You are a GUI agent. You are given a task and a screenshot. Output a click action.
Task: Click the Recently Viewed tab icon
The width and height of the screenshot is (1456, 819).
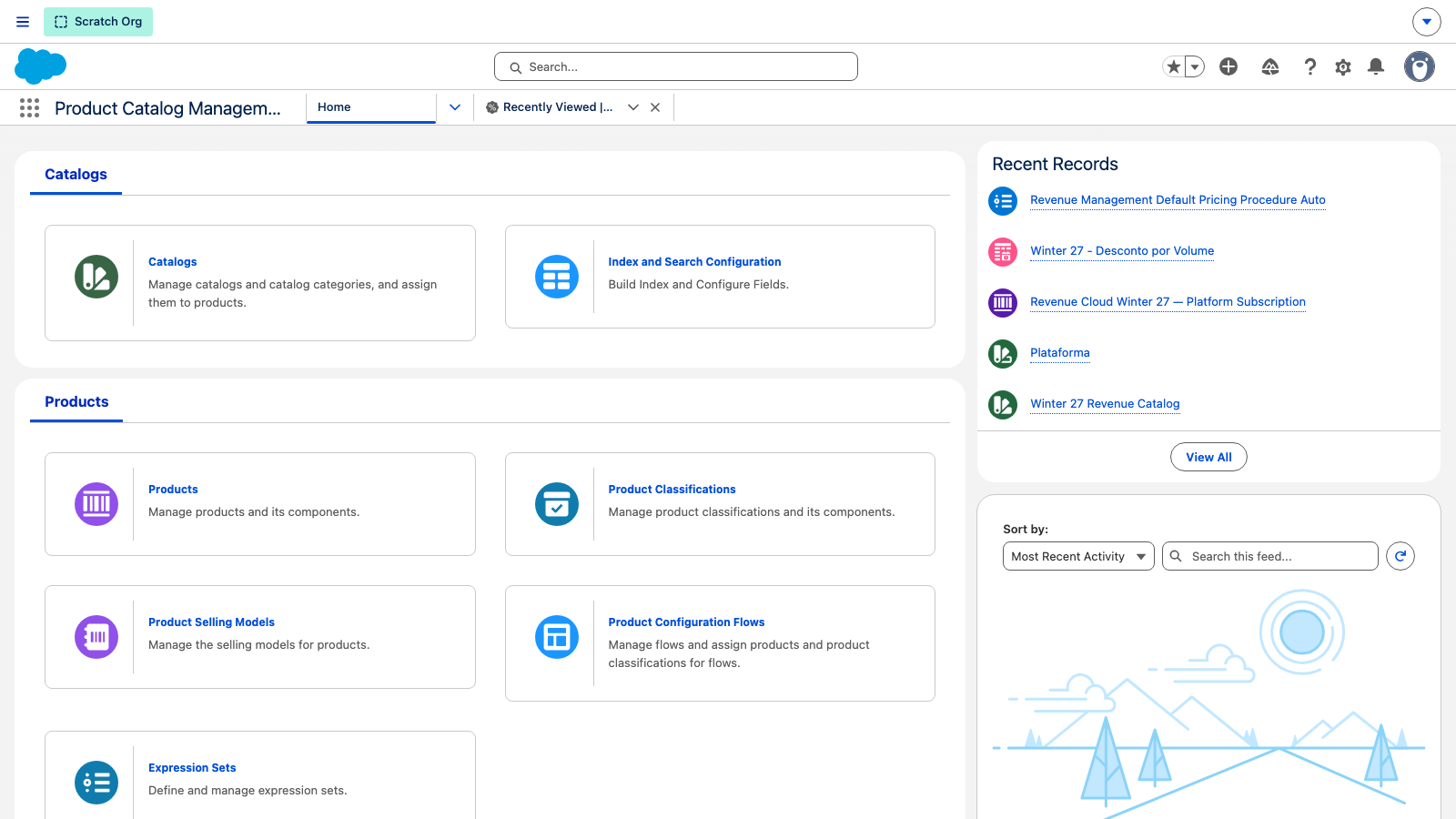click(492, 107)
